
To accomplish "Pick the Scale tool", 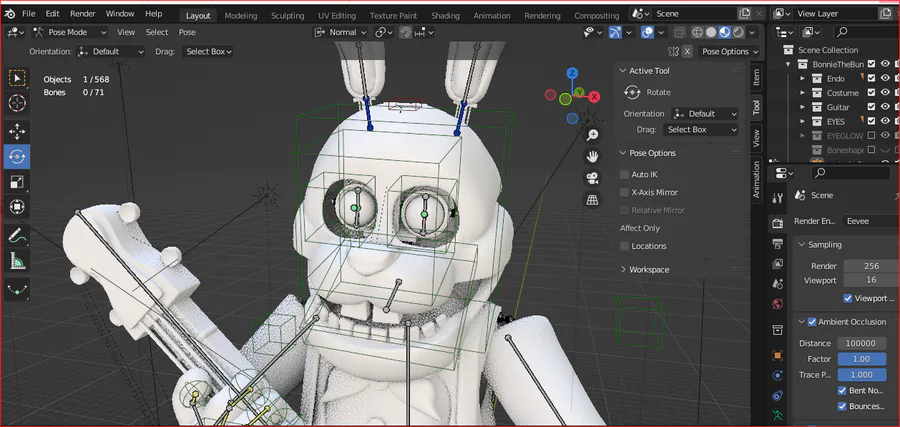I will coord(17,182).
